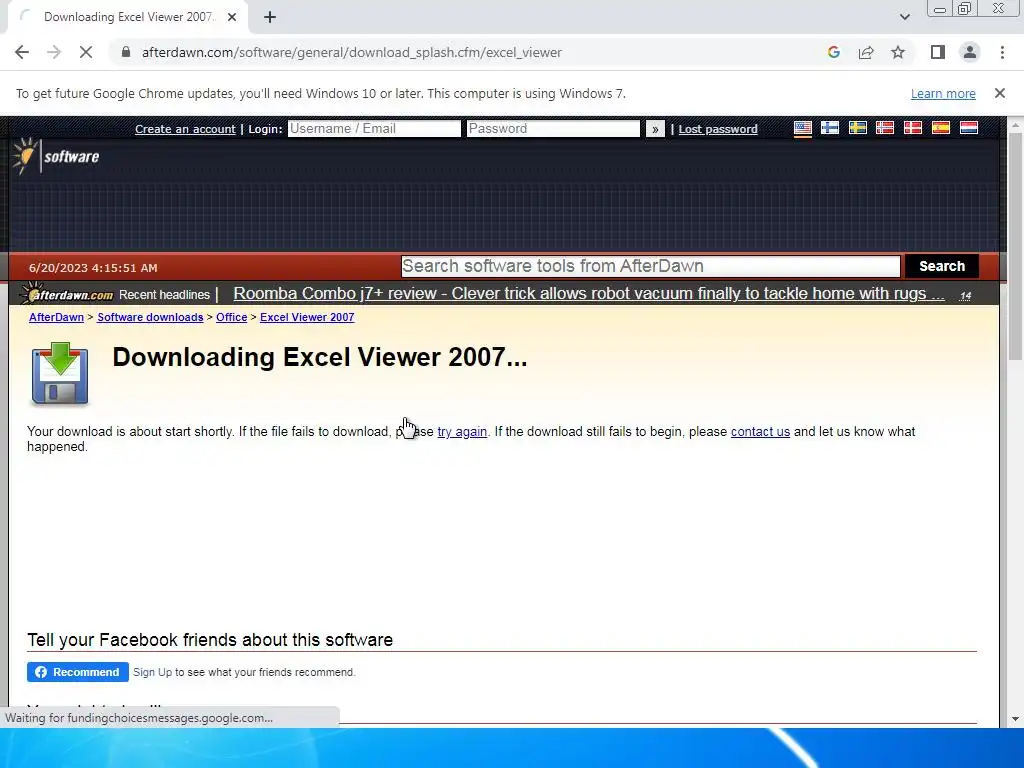Dismiss the Chrome update notice bar
The width and height of the screenshot is (1024, 768).
[x=1000, y=93]
